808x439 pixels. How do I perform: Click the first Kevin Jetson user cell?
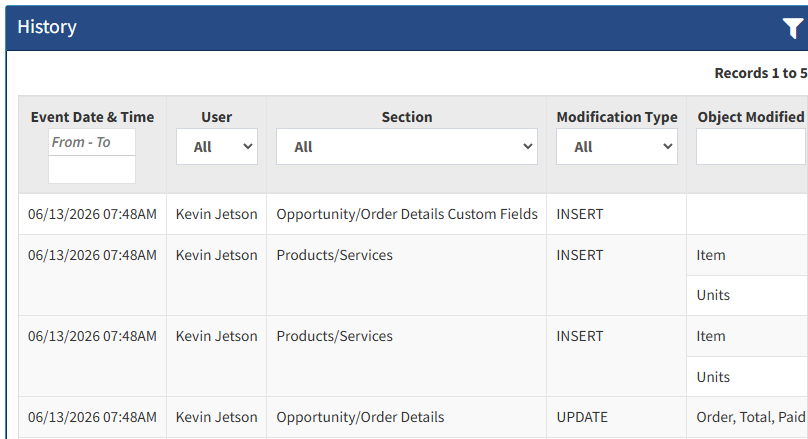coord(216,214)
